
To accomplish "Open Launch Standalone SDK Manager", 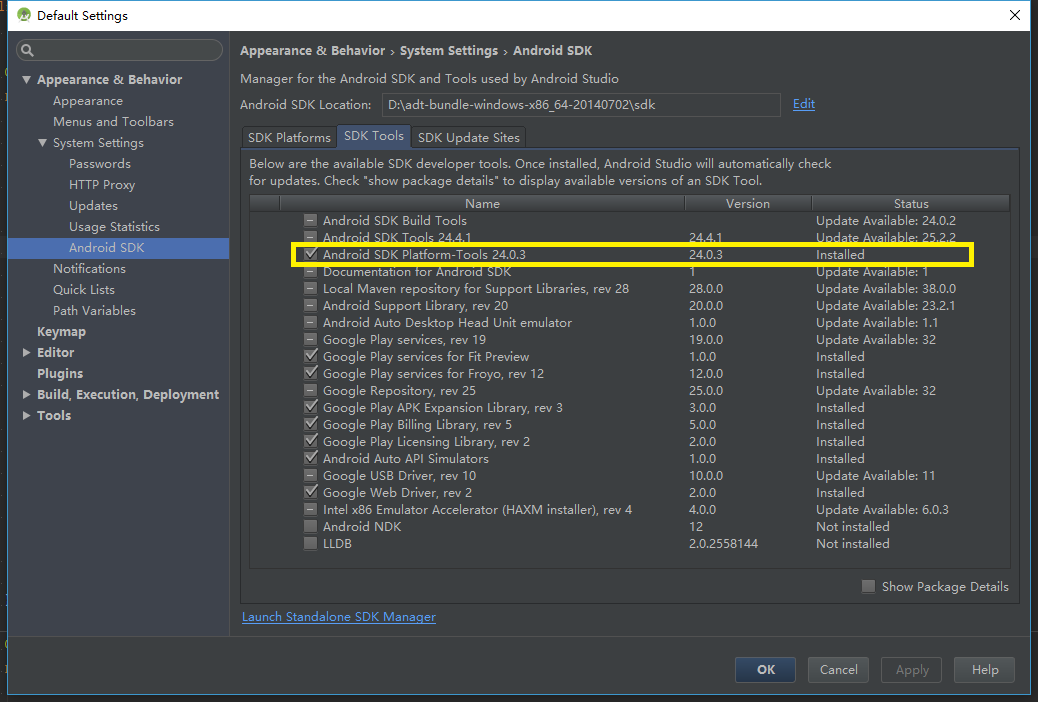I will point(338,617).
